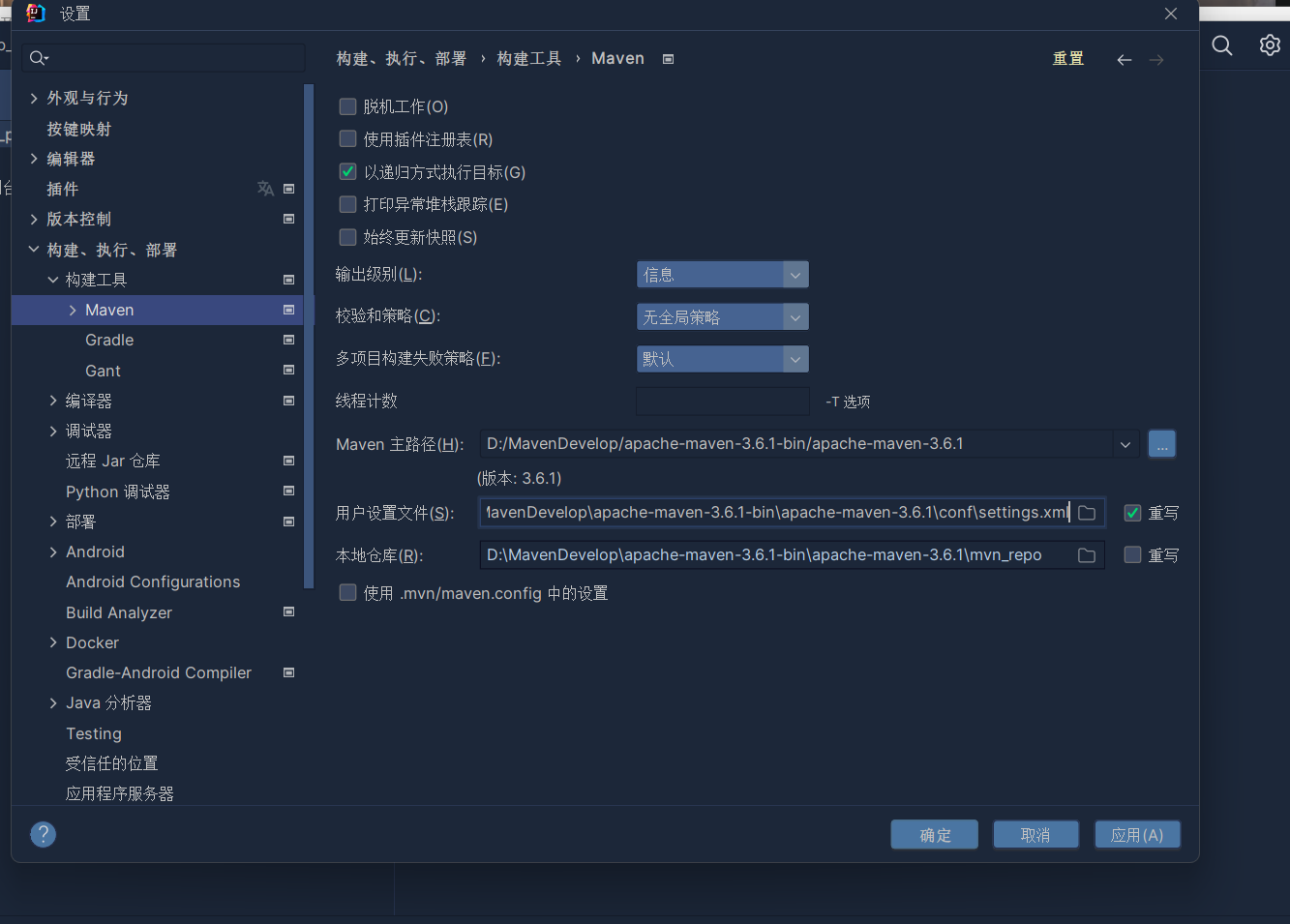Click the 确定 button
The image size is (1290, 924).
935,835
